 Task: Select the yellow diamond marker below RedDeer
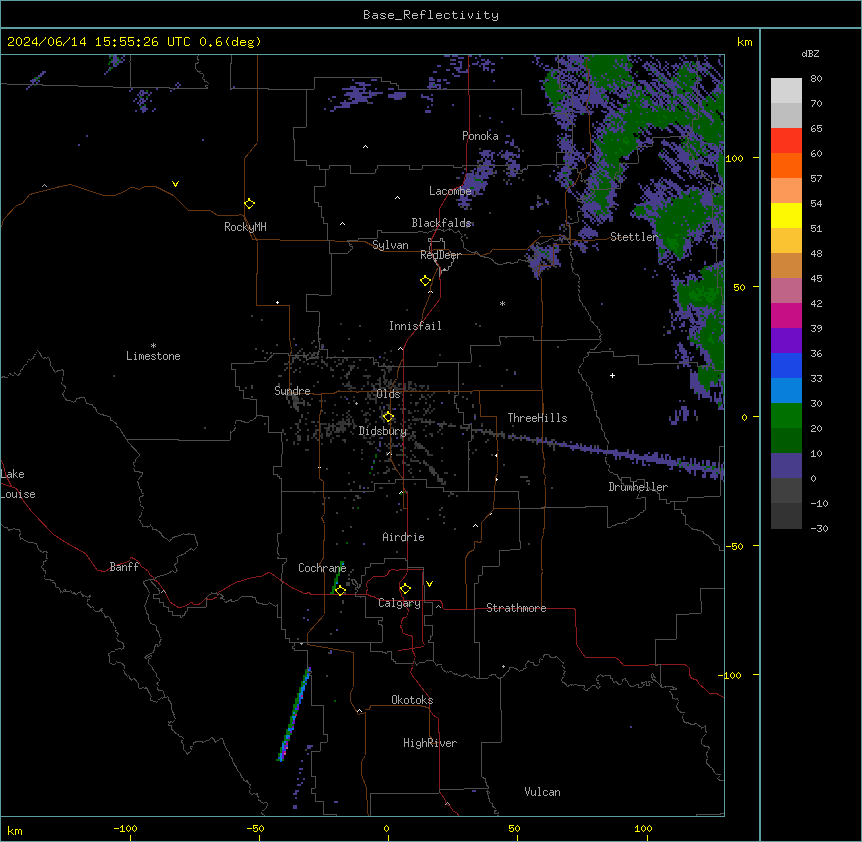point(426,280)
